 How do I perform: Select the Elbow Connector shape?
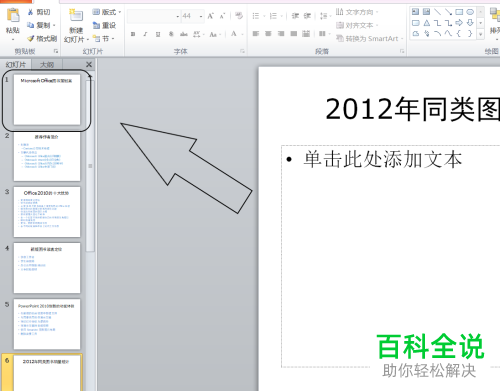tap(437, 23)
